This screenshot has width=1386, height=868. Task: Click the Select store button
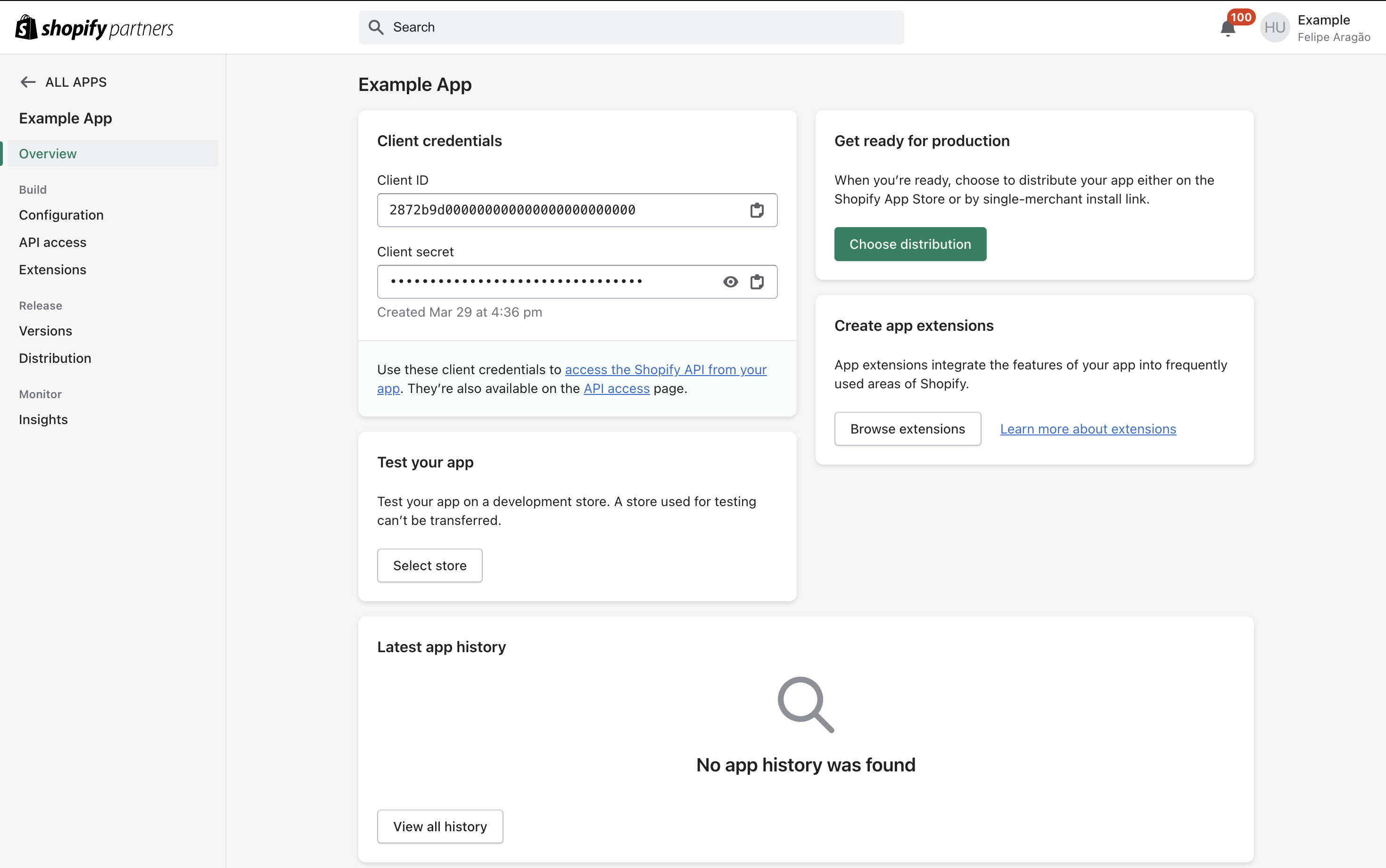(x=429, y=565)
